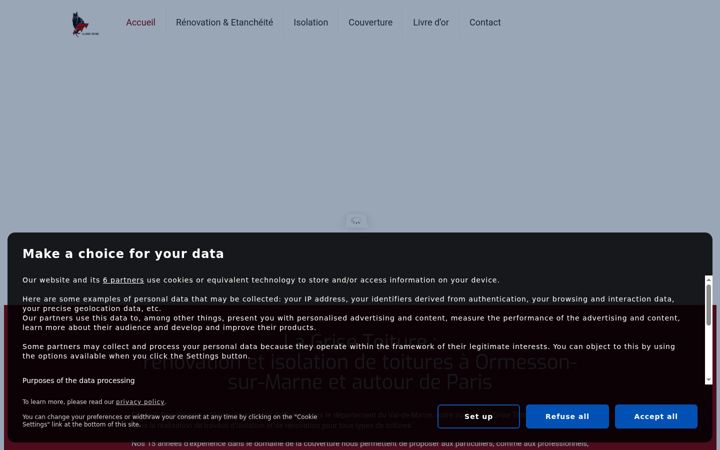Go to the Couverture page
This screenshot has width=720, height=450.
370,22
